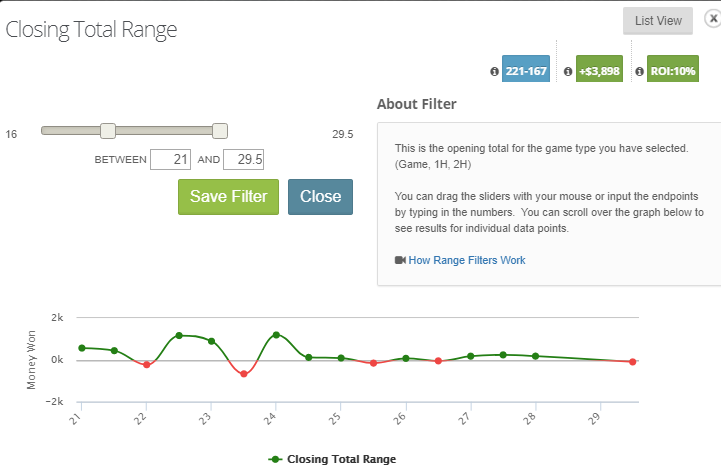Click the lower bound input showing 21
This screenshot has width=721, height=469.
pyautogui.click(x=170, y=160)
